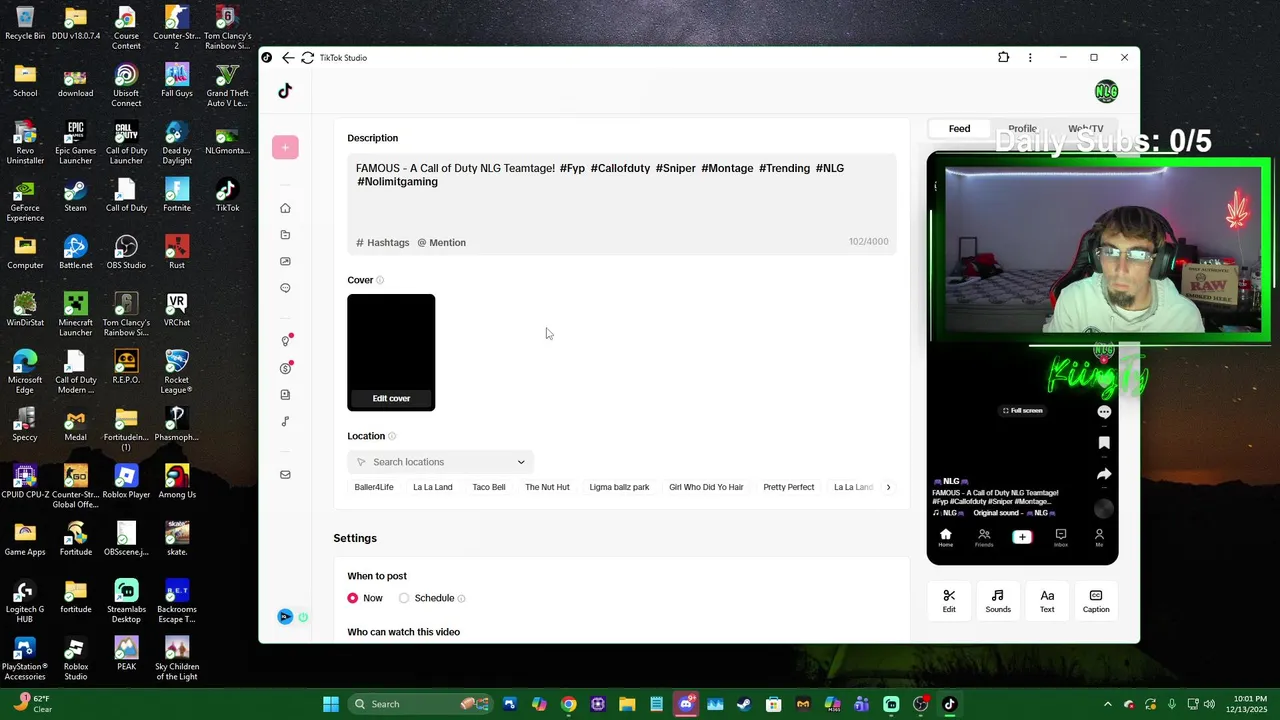Open the Caption tool under preview
The height and width of the screenshot is (720, 1280).
1096,601
